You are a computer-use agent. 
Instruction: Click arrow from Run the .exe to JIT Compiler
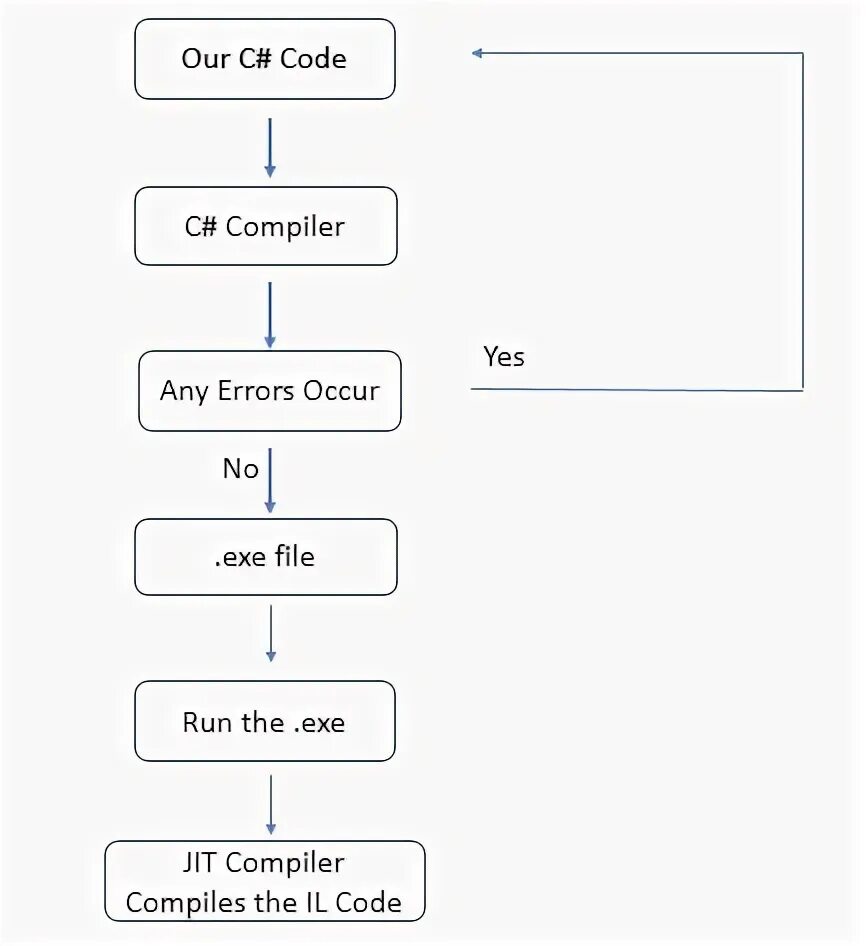pos(270,803)
